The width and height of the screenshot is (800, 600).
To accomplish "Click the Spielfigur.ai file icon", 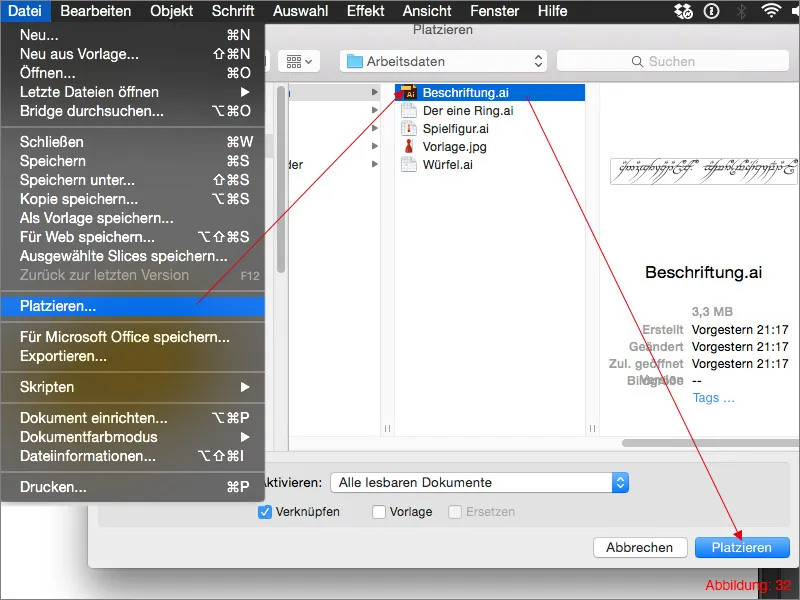I will [409, 129].
